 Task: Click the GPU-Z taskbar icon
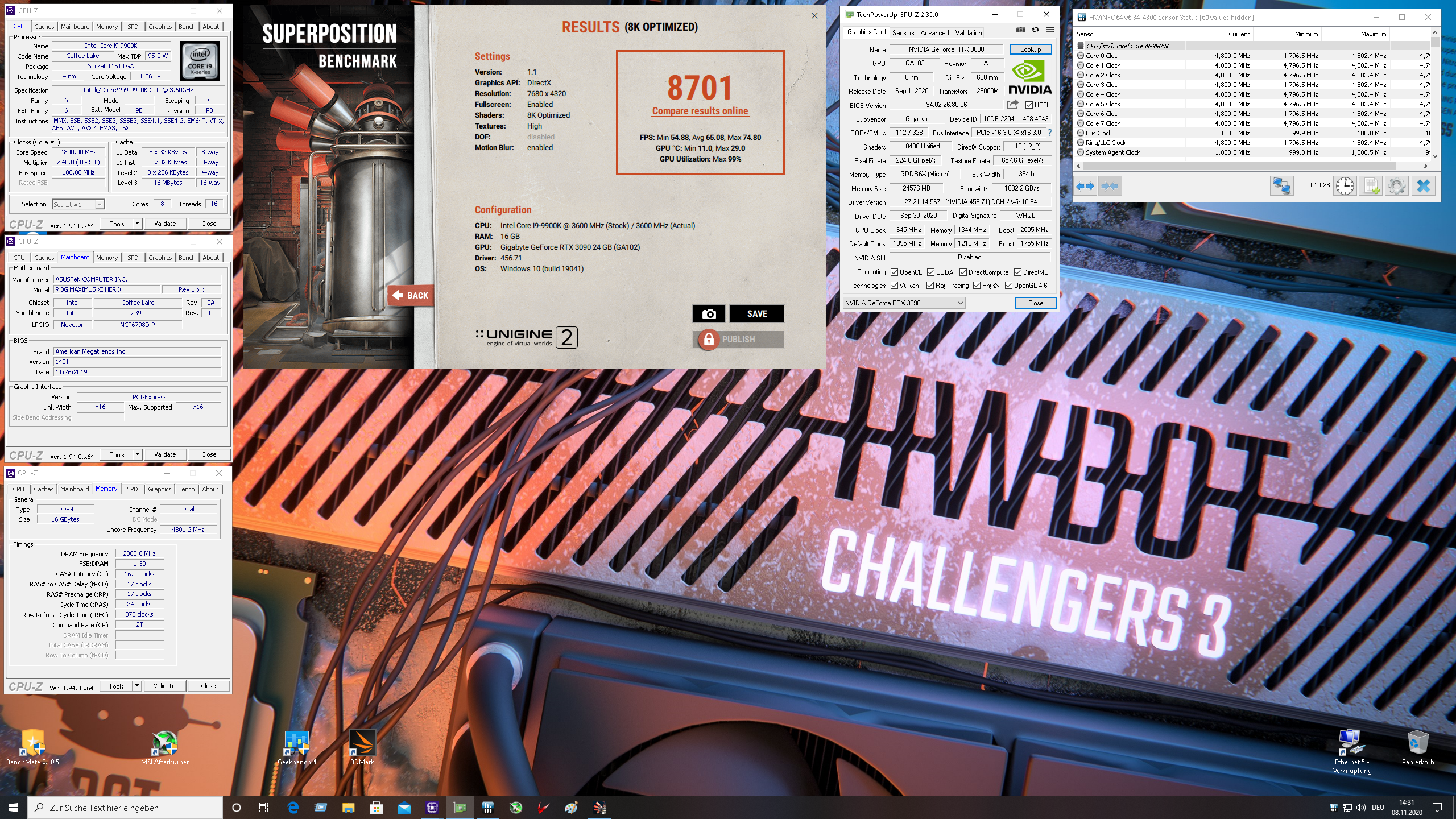click(x=460, y=808)
